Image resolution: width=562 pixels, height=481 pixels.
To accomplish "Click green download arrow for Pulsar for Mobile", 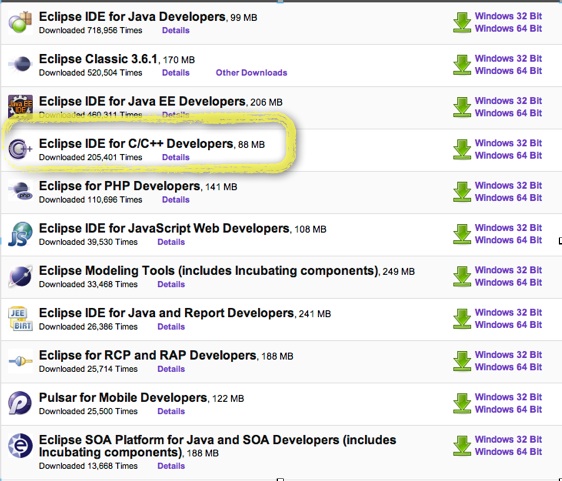I will click(x=462, y=403).
